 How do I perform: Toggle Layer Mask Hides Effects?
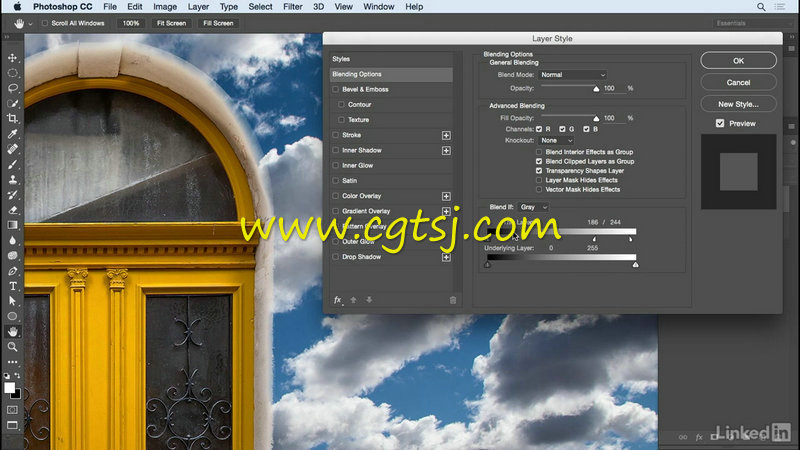[x=539, y=180]
